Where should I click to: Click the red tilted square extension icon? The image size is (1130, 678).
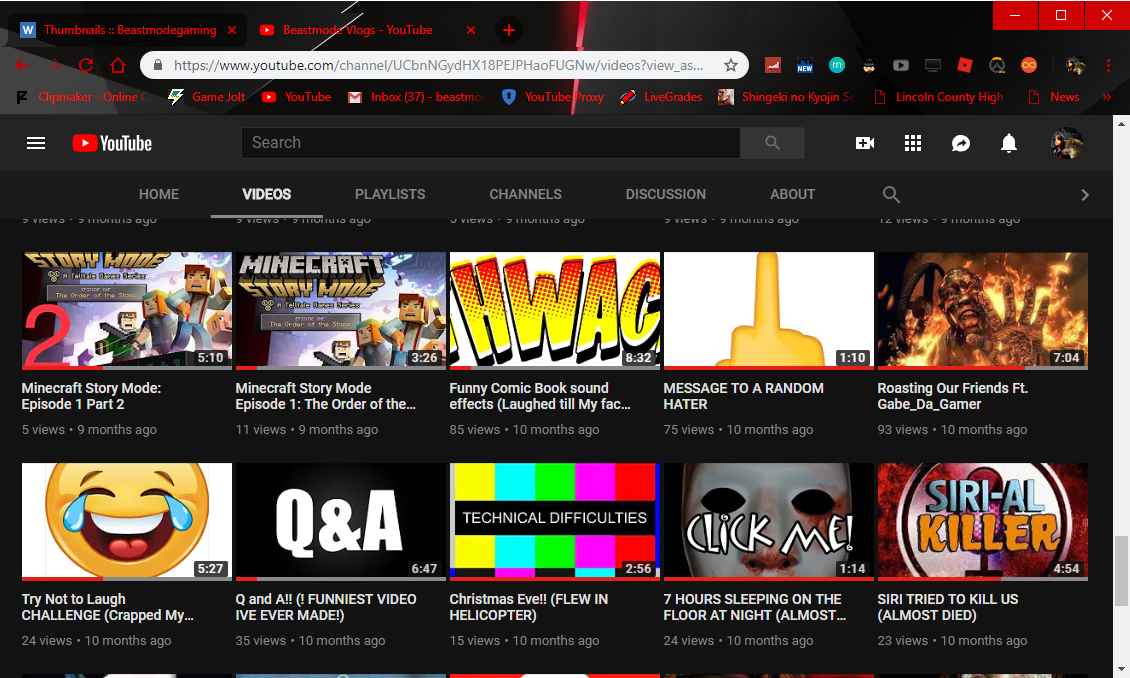point(965,66)
